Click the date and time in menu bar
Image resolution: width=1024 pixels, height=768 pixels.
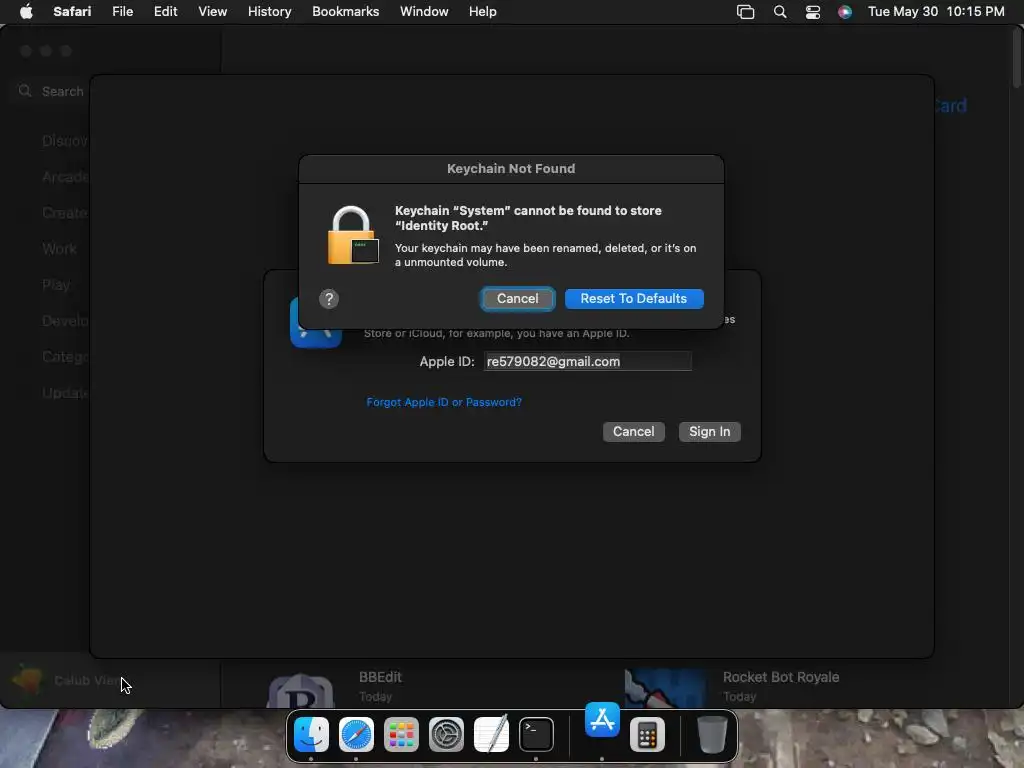pos(936,12)
